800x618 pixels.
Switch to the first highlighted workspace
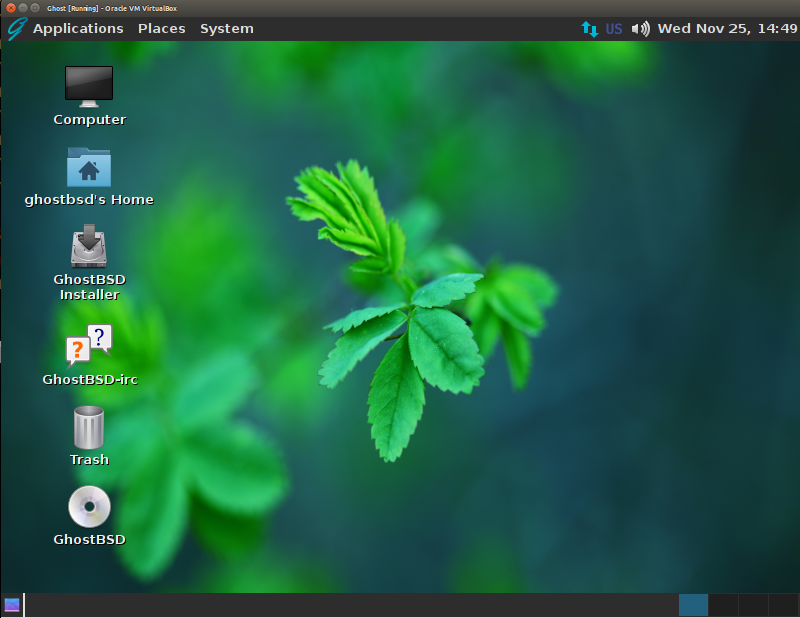point(693,605)
